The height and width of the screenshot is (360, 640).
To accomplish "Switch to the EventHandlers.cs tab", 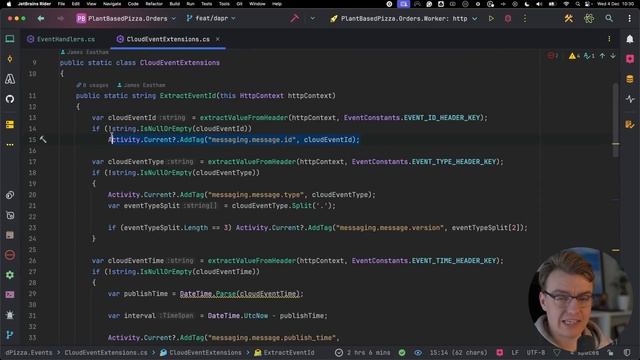I will coord(61,39).
